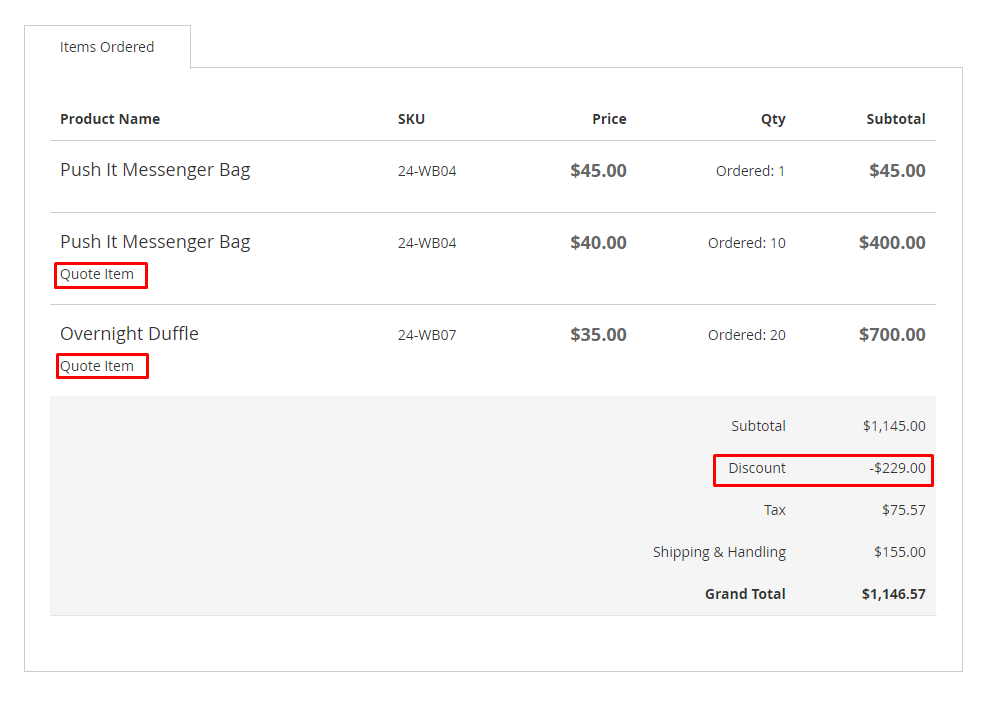
Task: Click Quote Item label under Push It Messenger Bag
Action: click(x=97, y=274)
